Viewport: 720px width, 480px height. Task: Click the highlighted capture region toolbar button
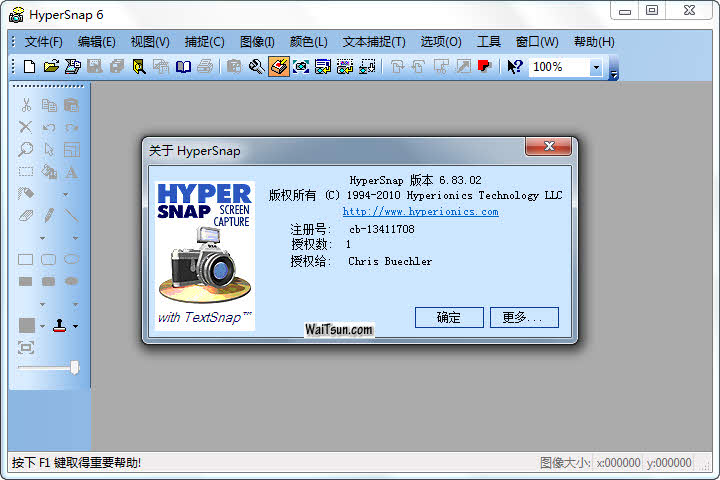coord(279,67)
